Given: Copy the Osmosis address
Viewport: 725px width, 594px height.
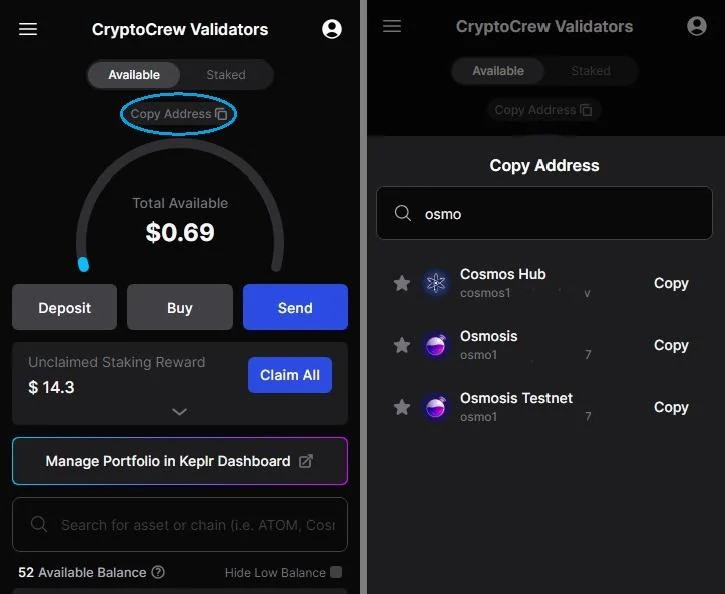Looking at the screenshot, I should coord(671,345).
